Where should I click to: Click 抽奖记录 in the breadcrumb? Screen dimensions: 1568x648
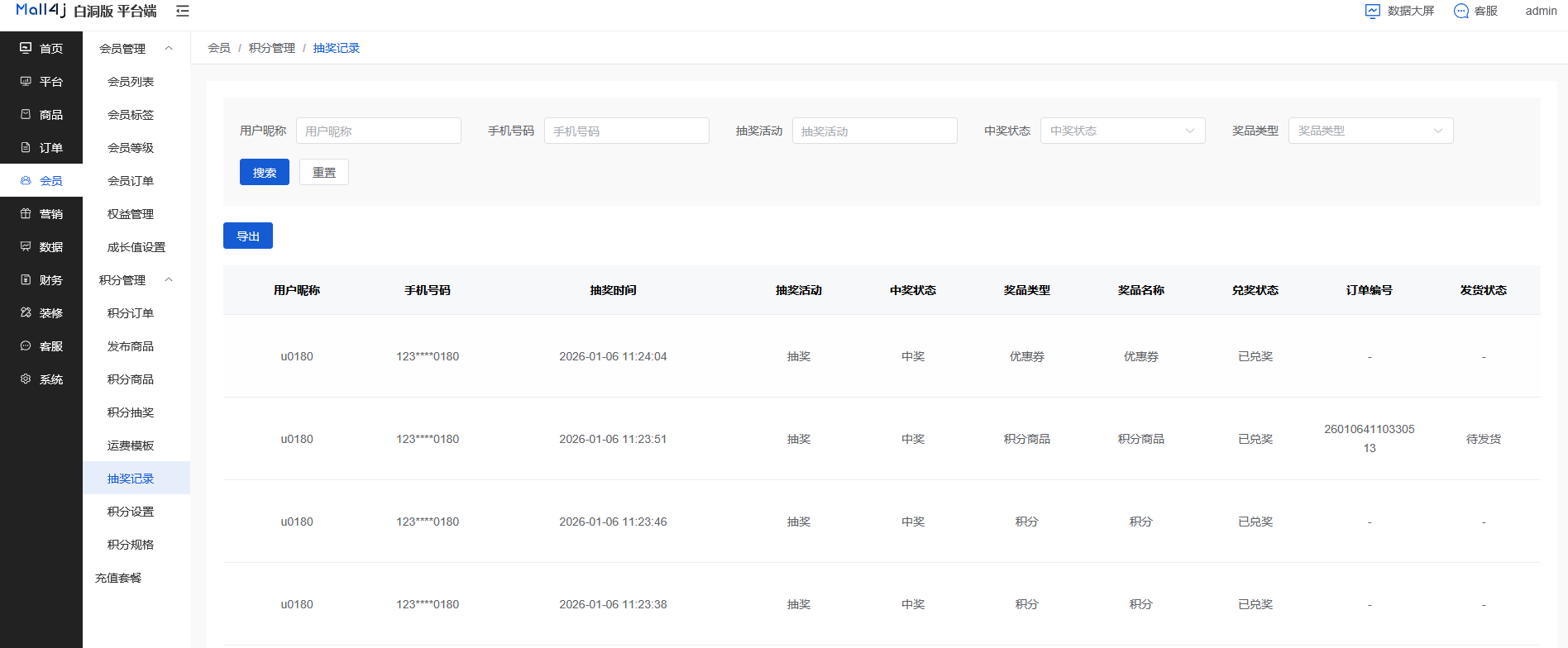coord(337,48)
